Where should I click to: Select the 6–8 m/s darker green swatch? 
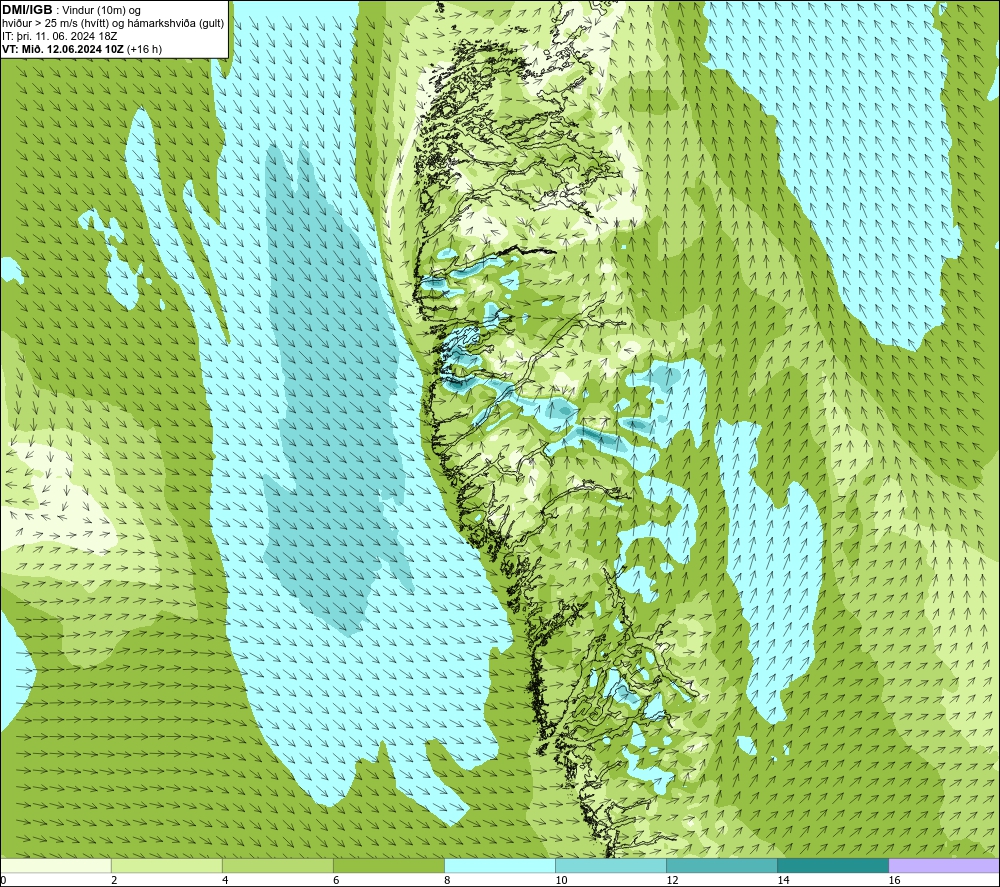(x=389, y=865)
